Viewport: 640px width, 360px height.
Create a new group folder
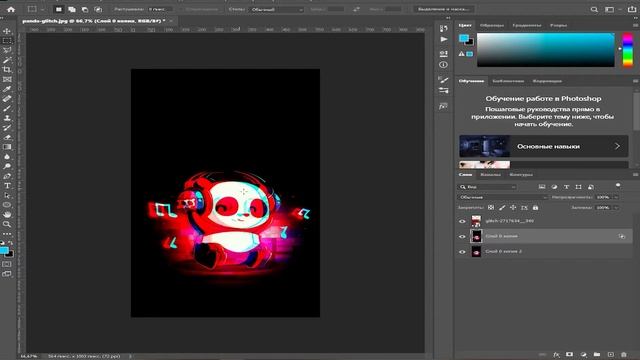597,355
